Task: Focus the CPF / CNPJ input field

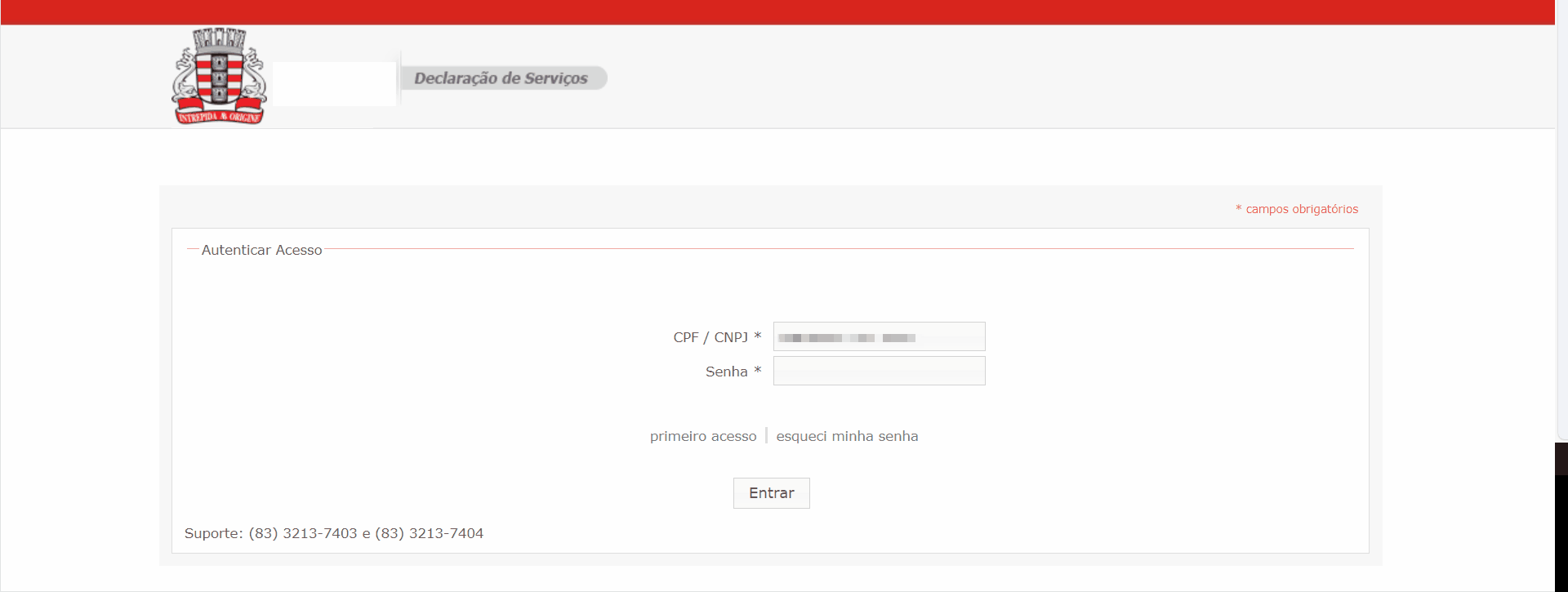Action: pyautogui.click(x=879, y=336)
